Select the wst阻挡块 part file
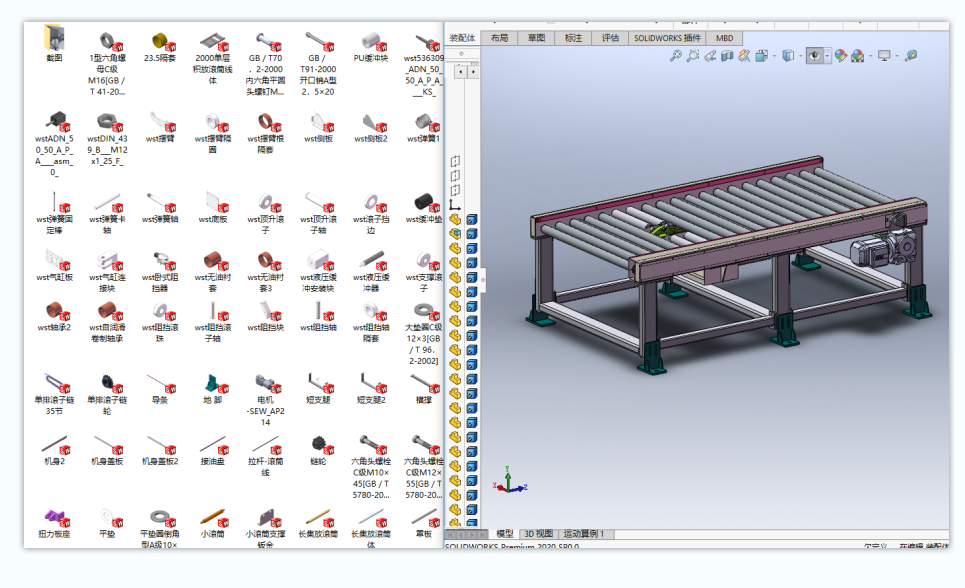The height and width of the screenshot is (588, 965). [x=265, y=316]
